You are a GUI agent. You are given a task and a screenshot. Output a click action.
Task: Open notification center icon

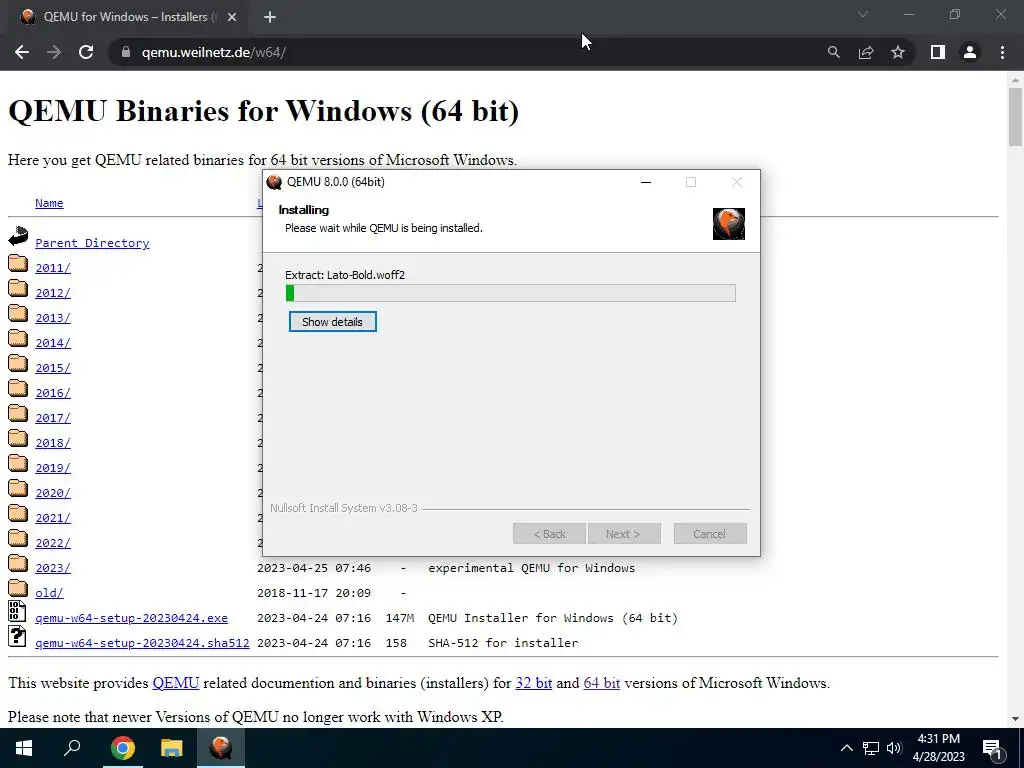tap(993, 748)
